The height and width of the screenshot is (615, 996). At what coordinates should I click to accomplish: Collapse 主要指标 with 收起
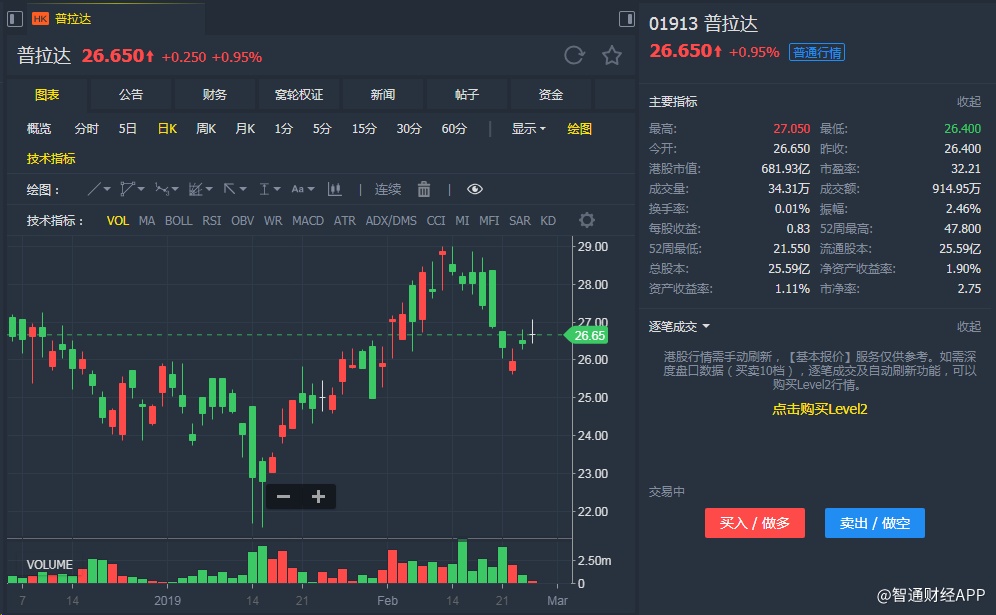click(968, 101)
